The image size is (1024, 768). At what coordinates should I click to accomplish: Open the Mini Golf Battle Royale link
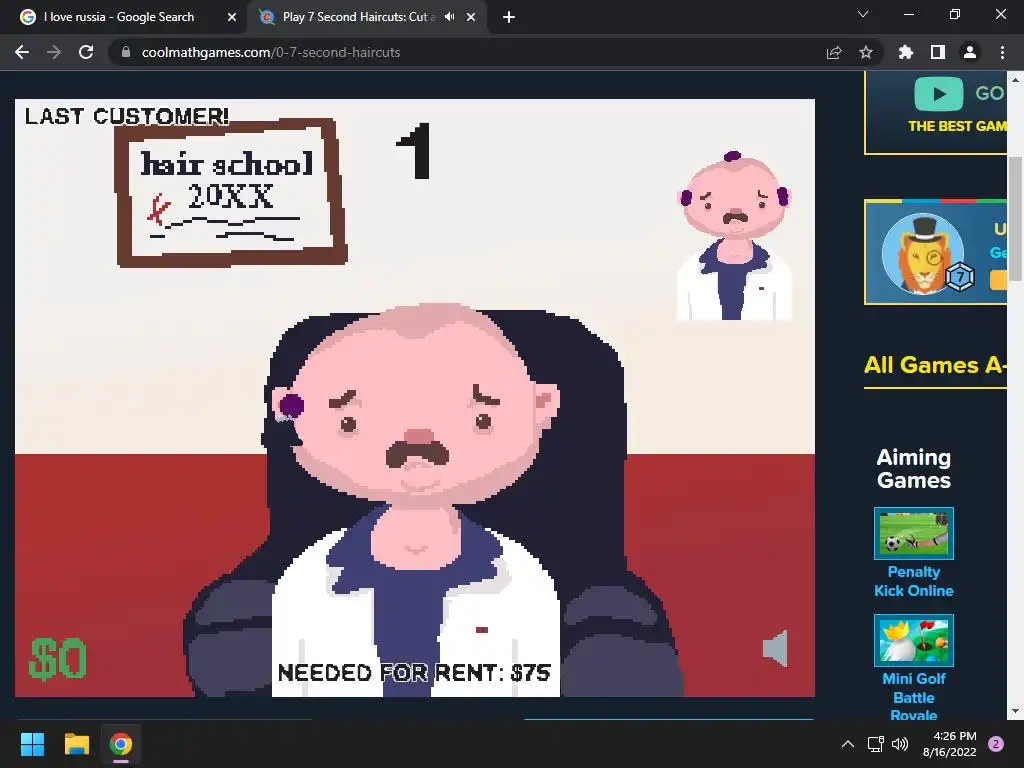(914, 697)
